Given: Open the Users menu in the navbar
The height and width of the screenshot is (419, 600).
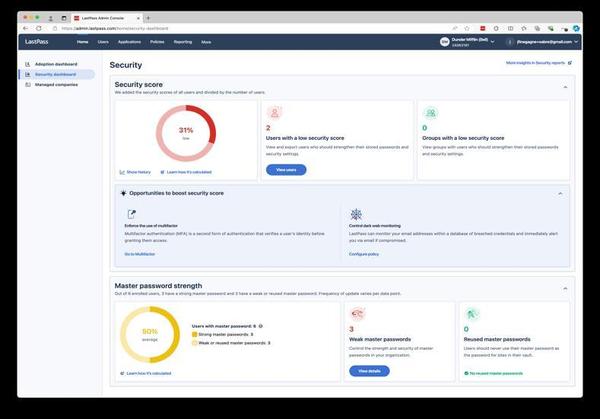Looking at the screenshot, I should pos(103,42).
